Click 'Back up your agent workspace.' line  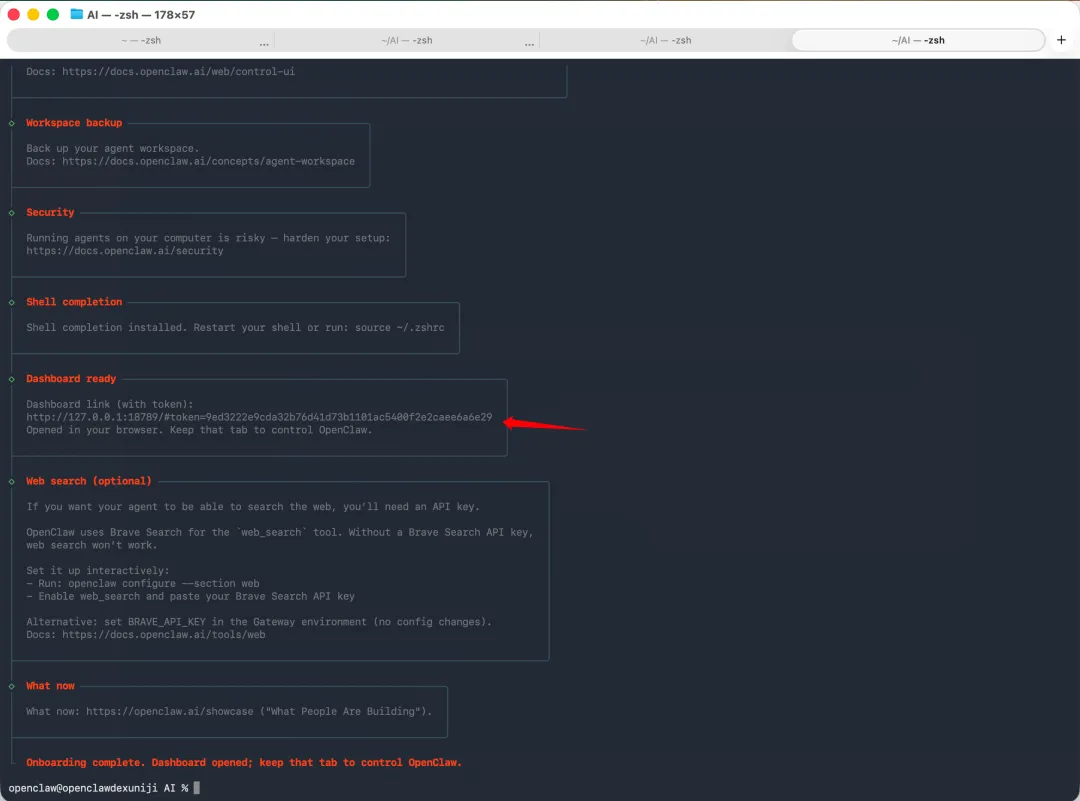click(112, 148)
